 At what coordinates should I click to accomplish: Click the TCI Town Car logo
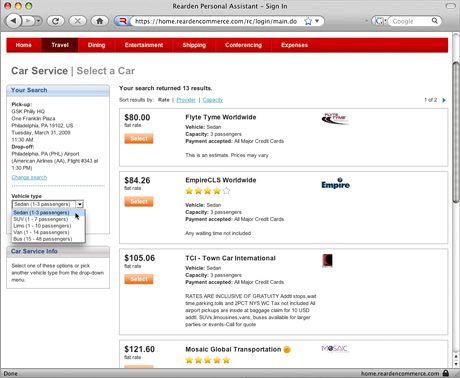pos(327,260)
